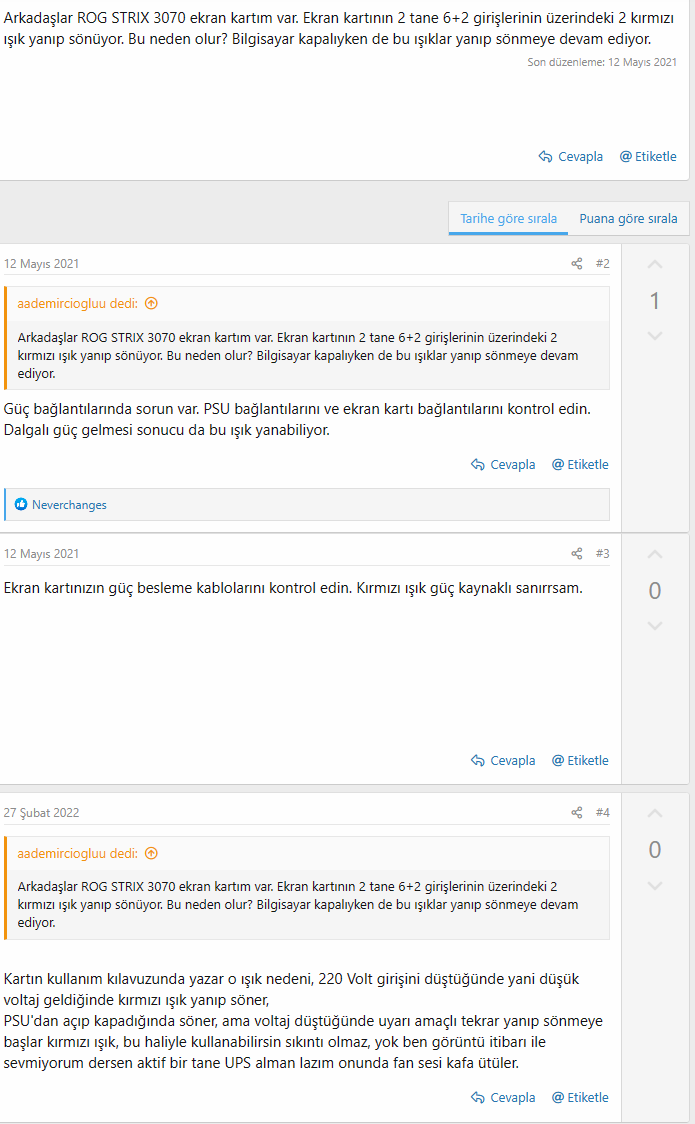The height and width of the screenshot is (1124, 695).
Task: Click Etiketle under post #3
Action: click(580, 761)
